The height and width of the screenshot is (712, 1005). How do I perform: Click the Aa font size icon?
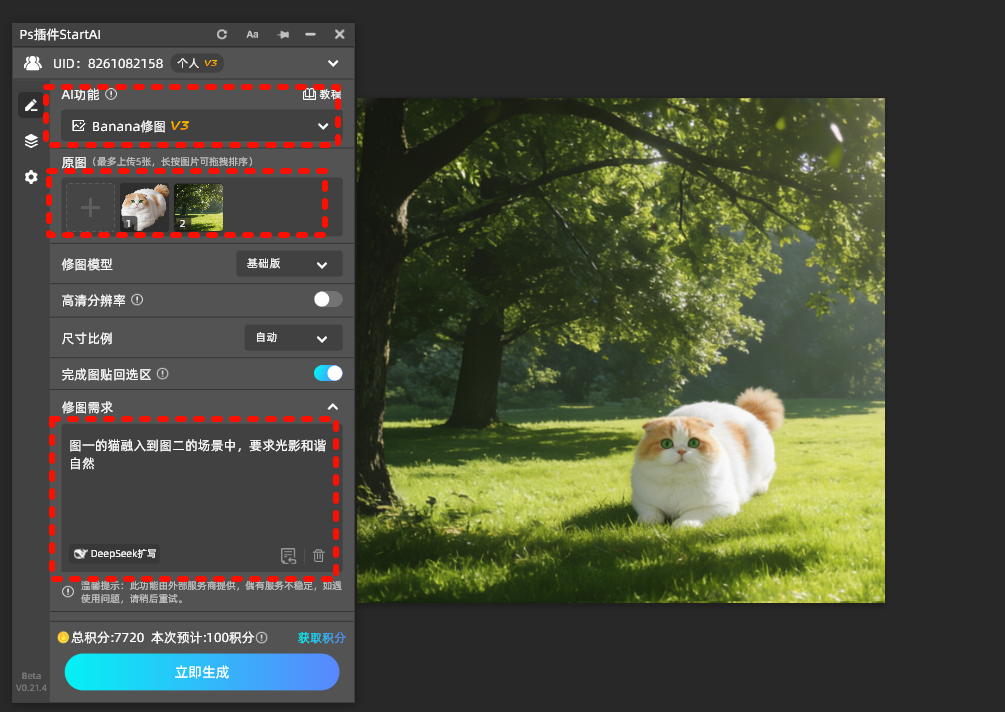(252, 34)
